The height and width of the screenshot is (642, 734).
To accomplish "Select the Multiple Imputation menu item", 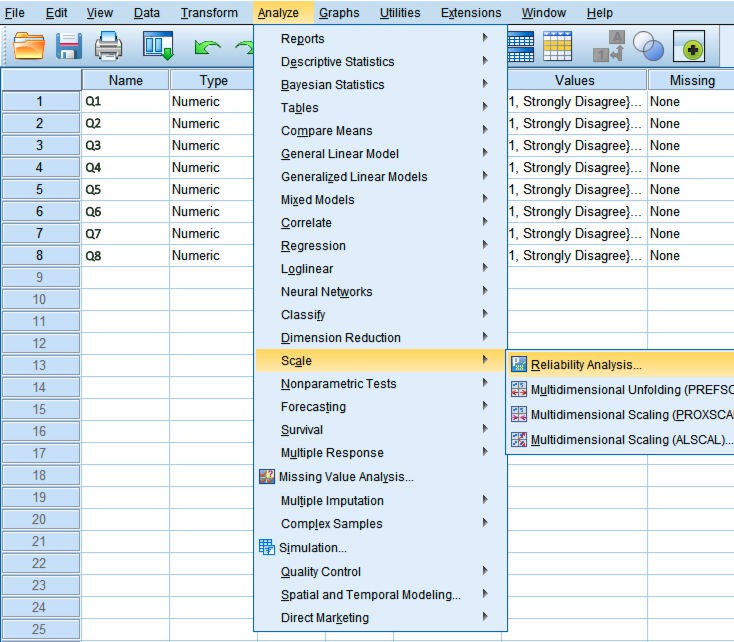I will [x=381, y=501].
